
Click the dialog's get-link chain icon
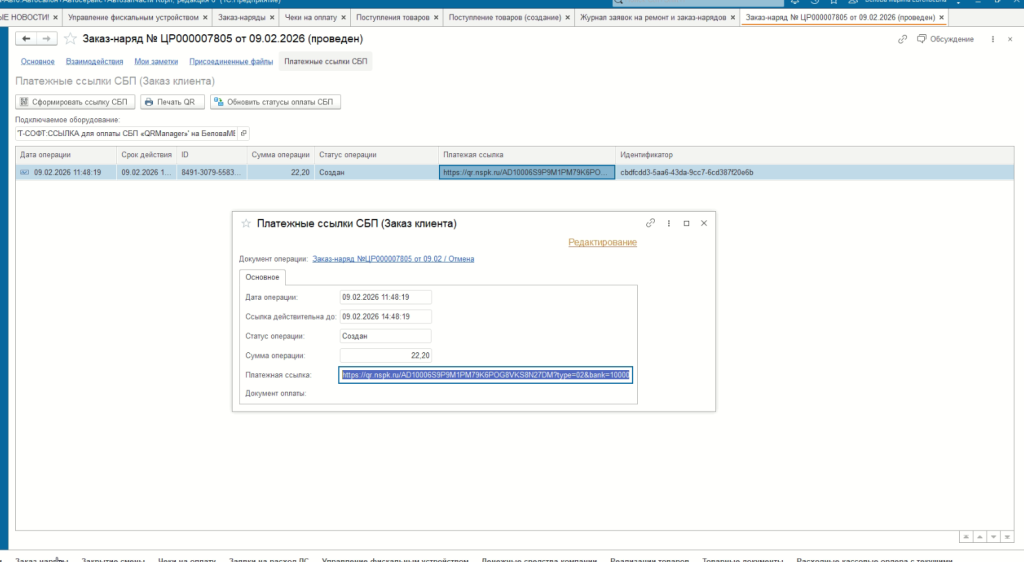point(650,223)
